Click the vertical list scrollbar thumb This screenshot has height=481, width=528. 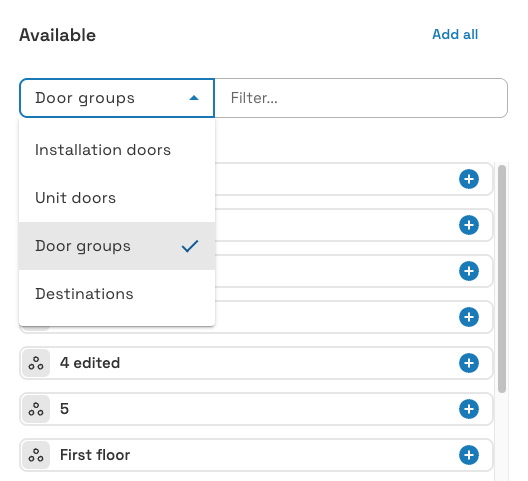tap(502, 279)
